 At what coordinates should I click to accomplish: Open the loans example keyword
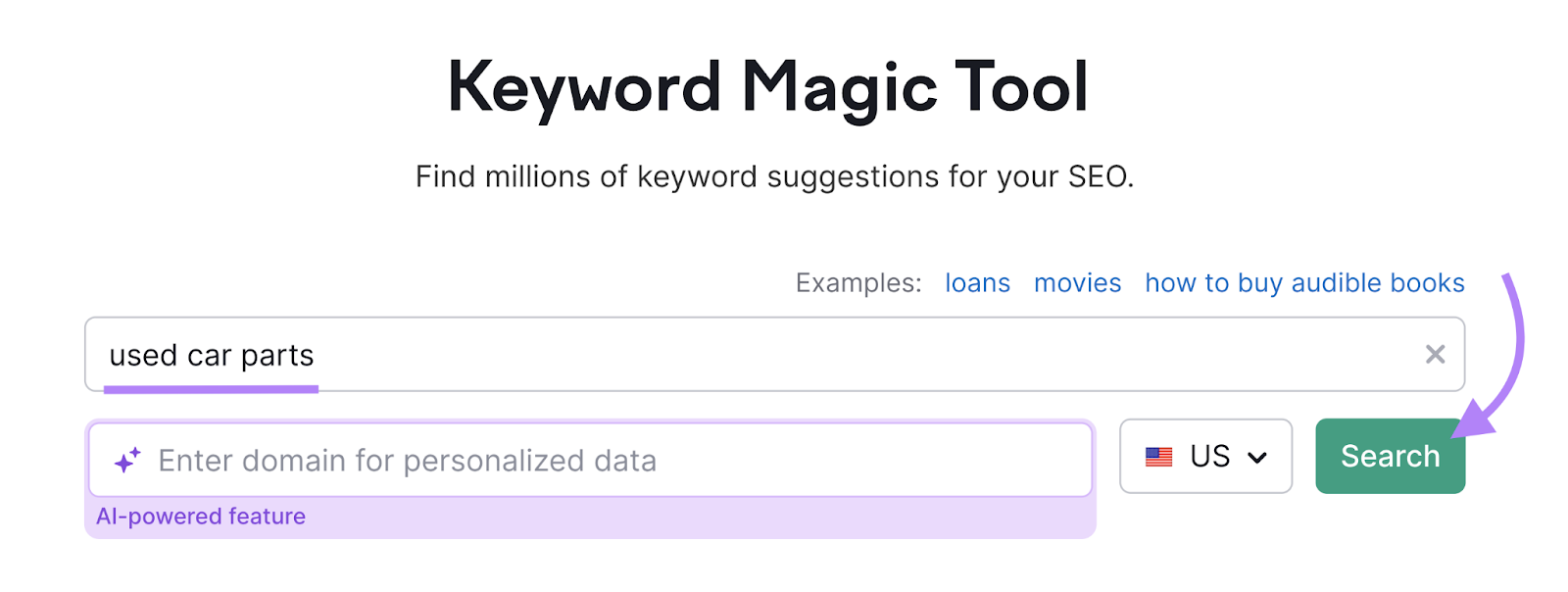[x=977, y=283]
